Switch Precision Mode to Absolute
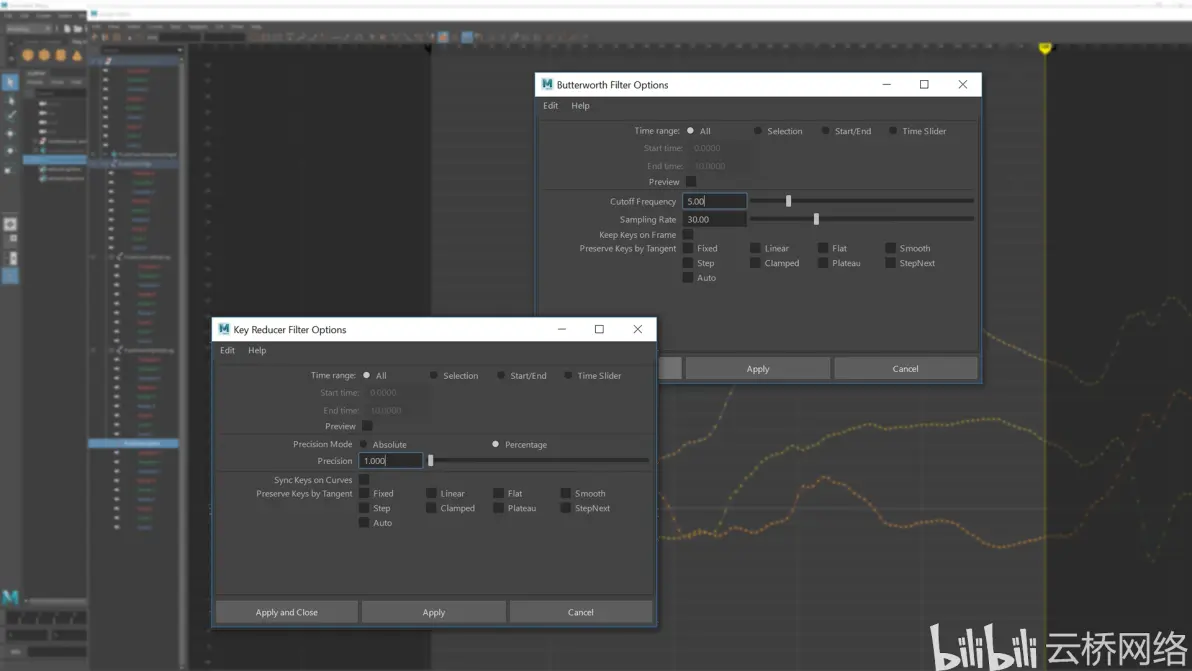 pos(363,445)
